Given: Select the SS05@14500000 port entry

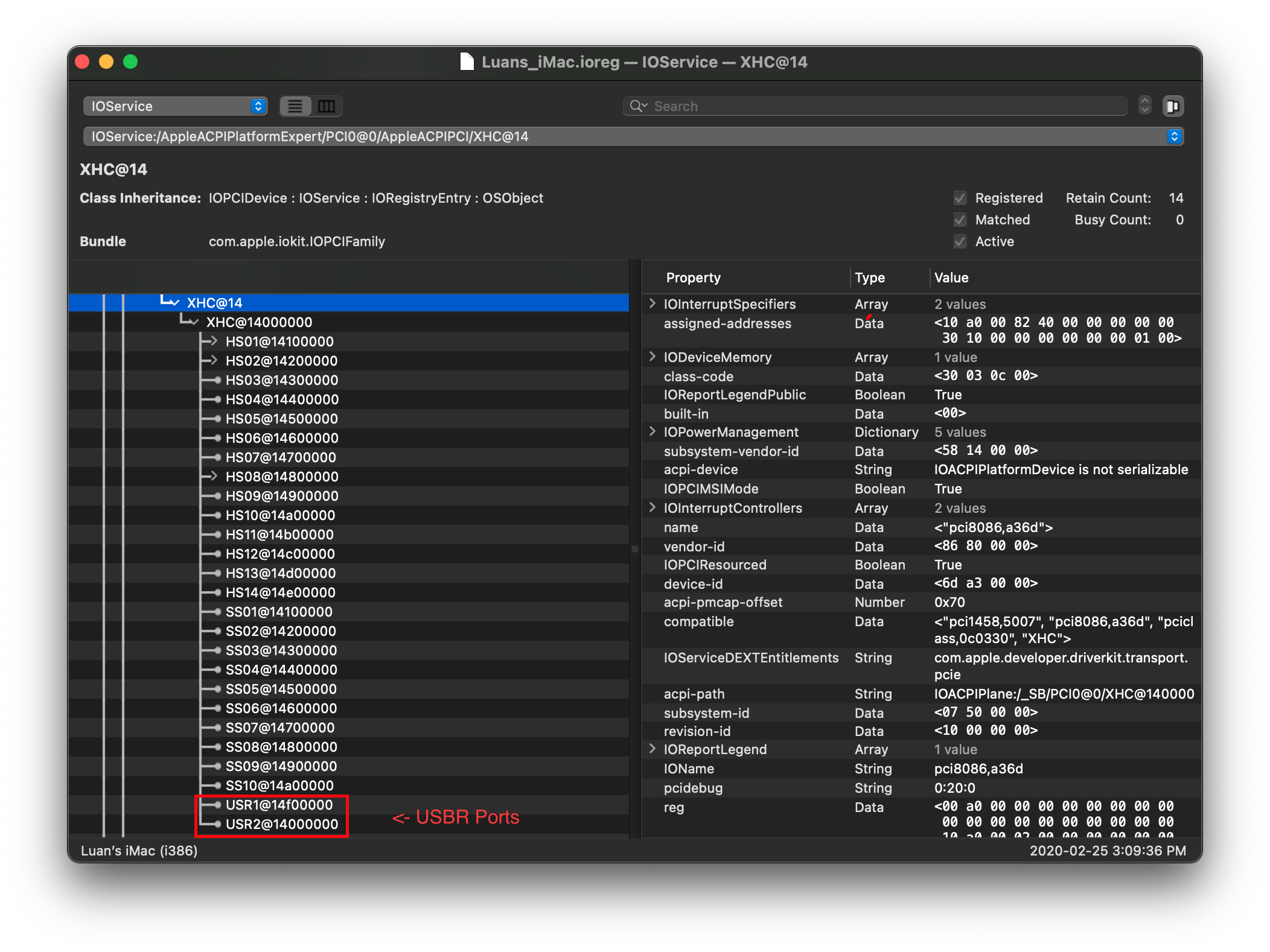Looking at the screenshot, I should point(281,689).
